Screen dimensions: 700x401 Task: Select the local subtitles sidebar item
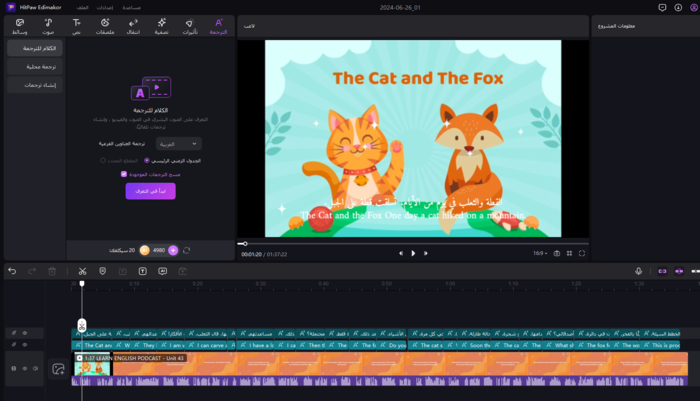pyautogui.click(x=33, y=66)
